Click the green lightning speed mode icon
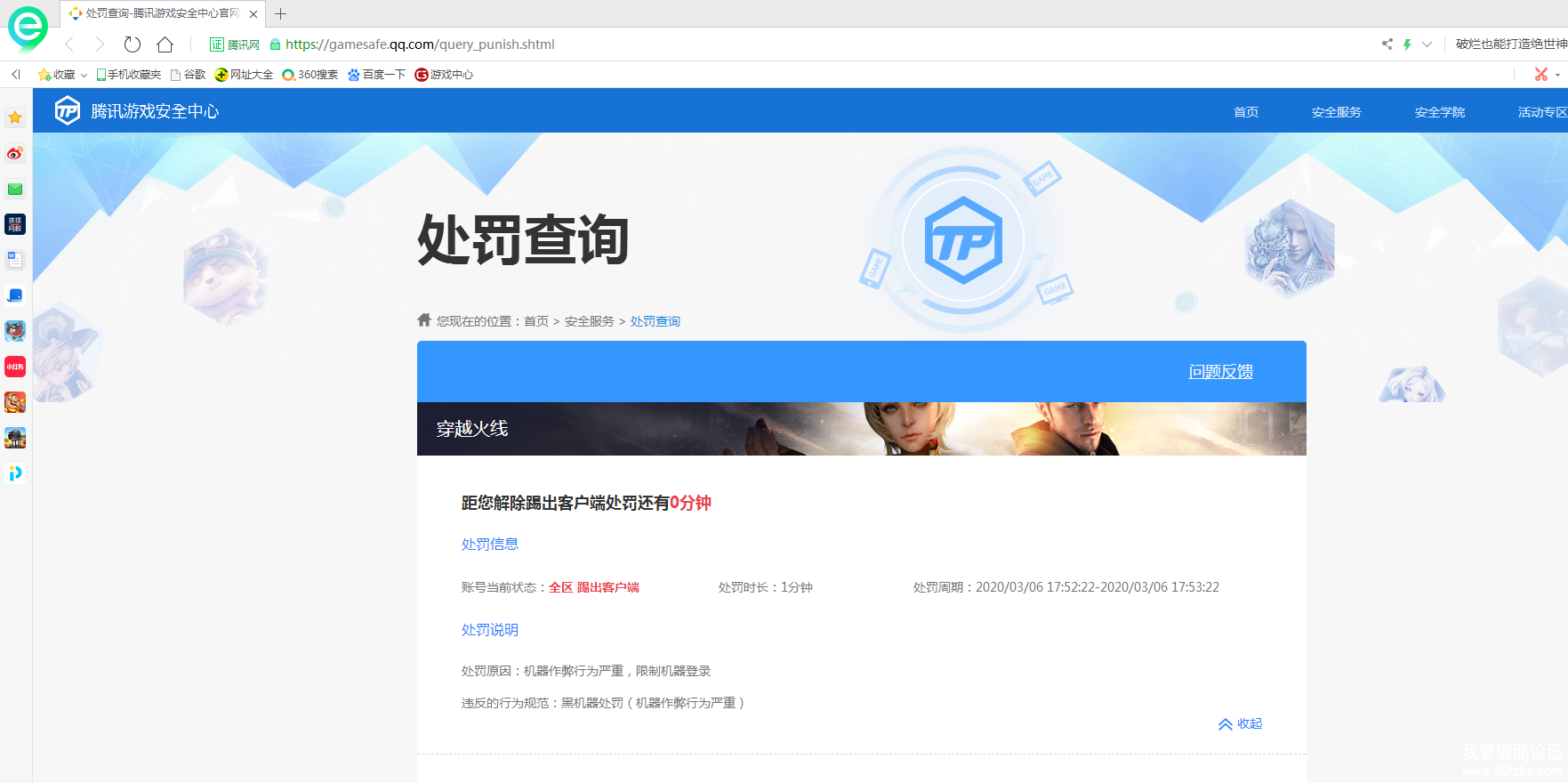The width and height of the screenshot is (1568, 783). (x=1407, y=44)
